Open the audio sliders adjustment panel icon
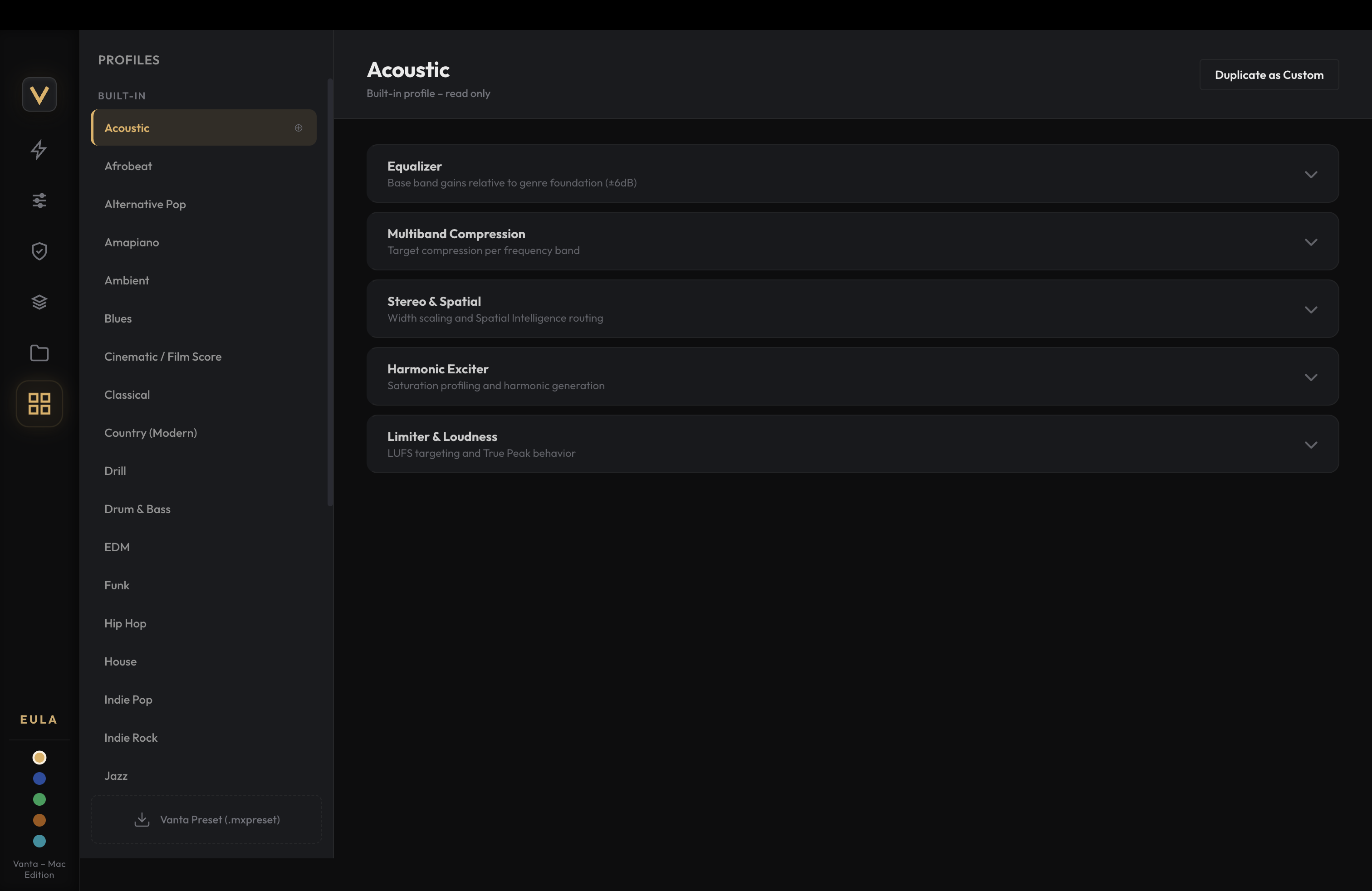Viewport: 1372px width, 891px height. click(x=39, y=201)
